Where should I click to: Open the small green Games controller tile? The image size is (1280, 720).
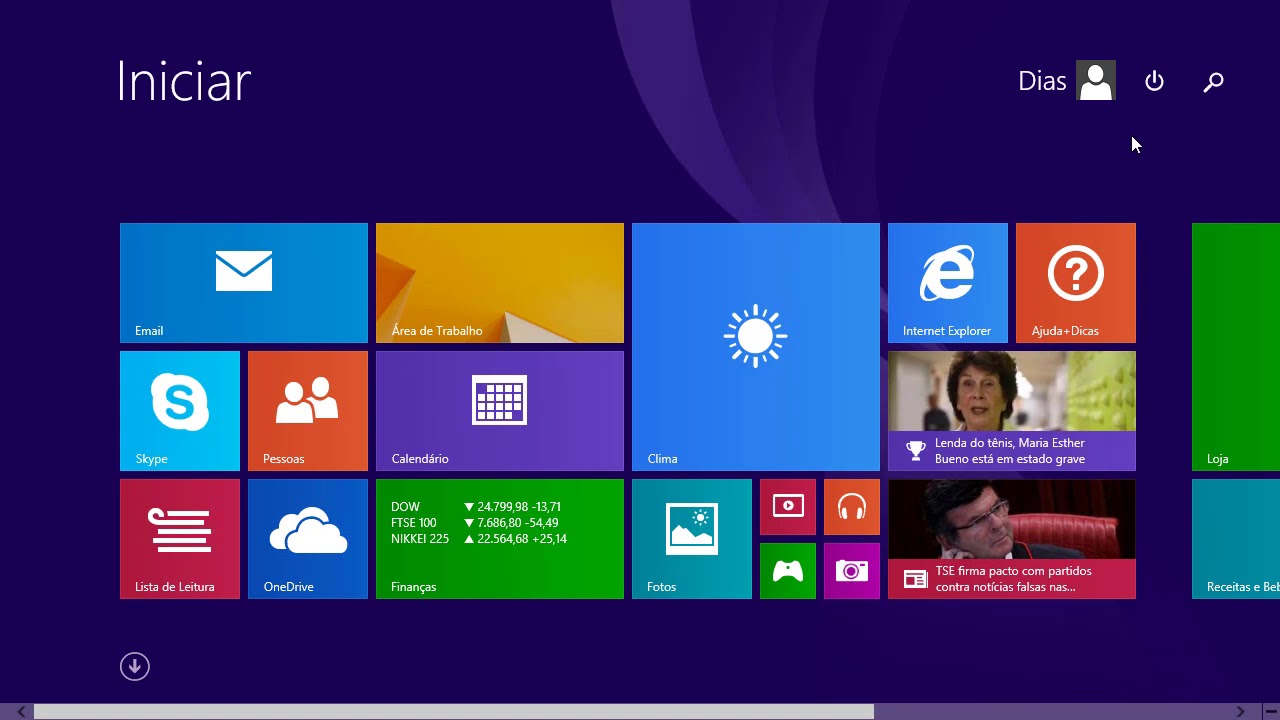[x=788, y=571]
